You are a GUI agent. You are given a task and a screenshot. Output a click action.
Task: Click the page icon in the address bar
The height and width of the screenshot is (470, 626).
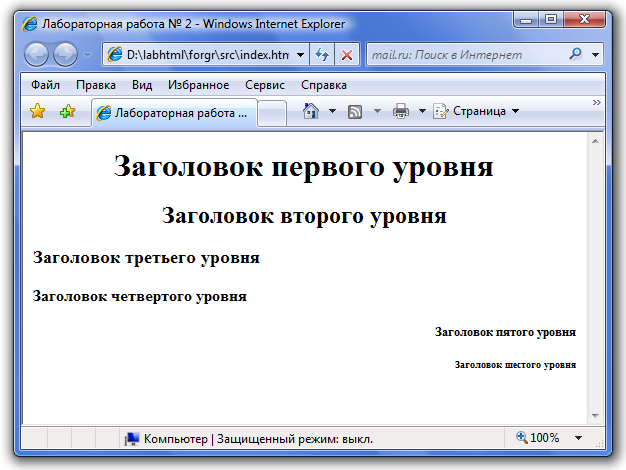click(115, 54)
